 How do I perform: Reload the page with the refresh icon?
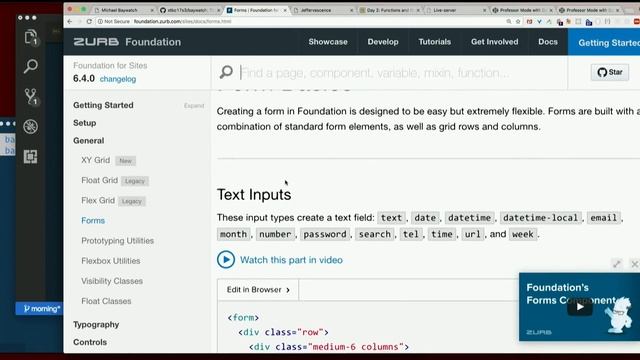[89, 21]
